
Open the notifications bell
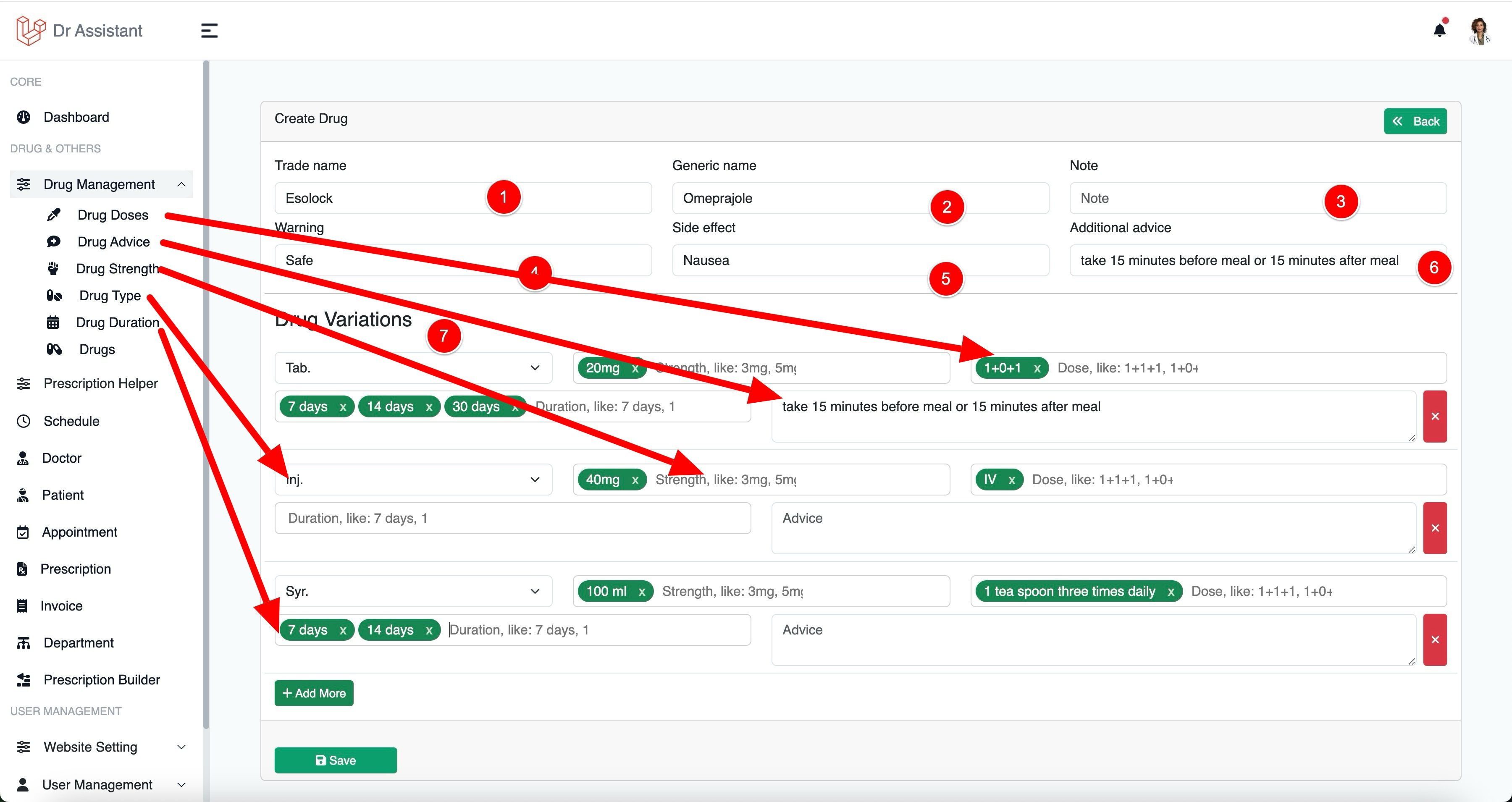(x=1439, y=31)
